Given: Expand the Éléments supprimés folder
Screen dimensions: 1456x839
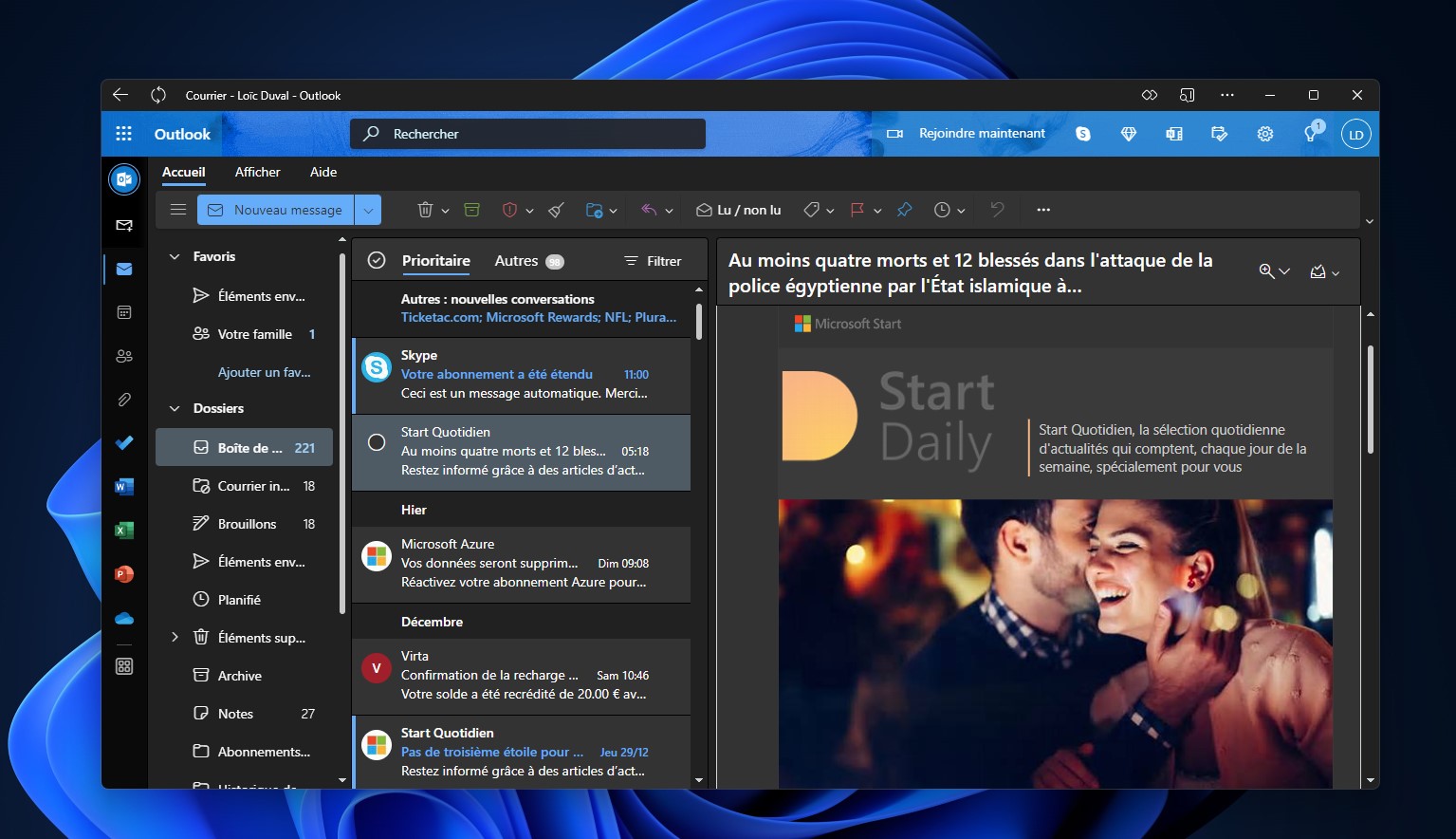Looking at the screenshot, I should tap(175, 638).
